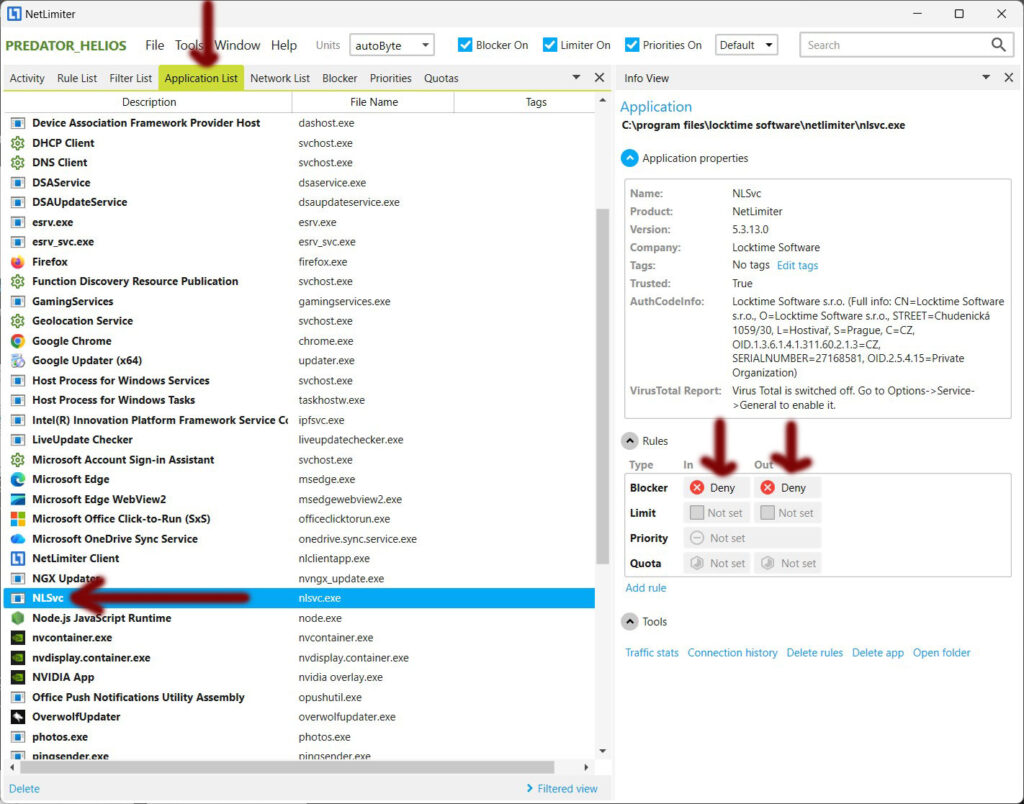Screen dimensions: 1024x804
Task: Click the Microsoft Office Click-to-Run icon
Action: click(17, 519)
